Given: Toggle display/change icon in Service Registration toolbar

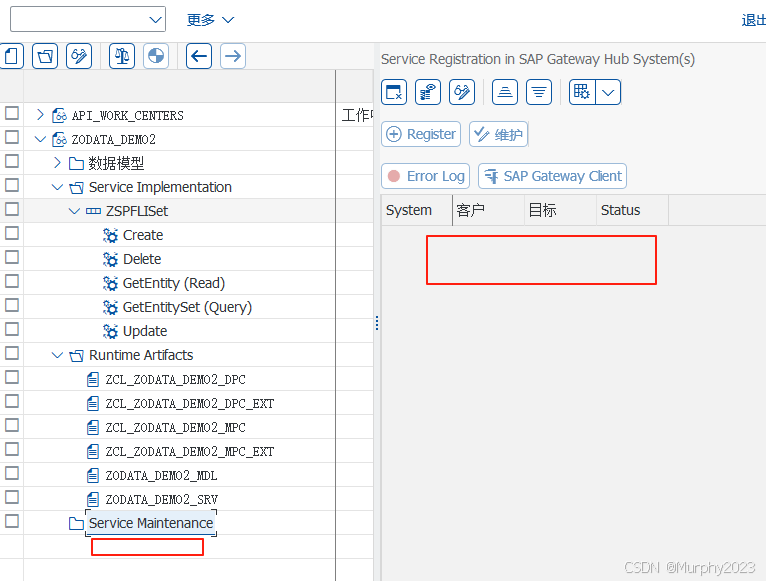Looking at the screenshot, I should pos(462,92).
